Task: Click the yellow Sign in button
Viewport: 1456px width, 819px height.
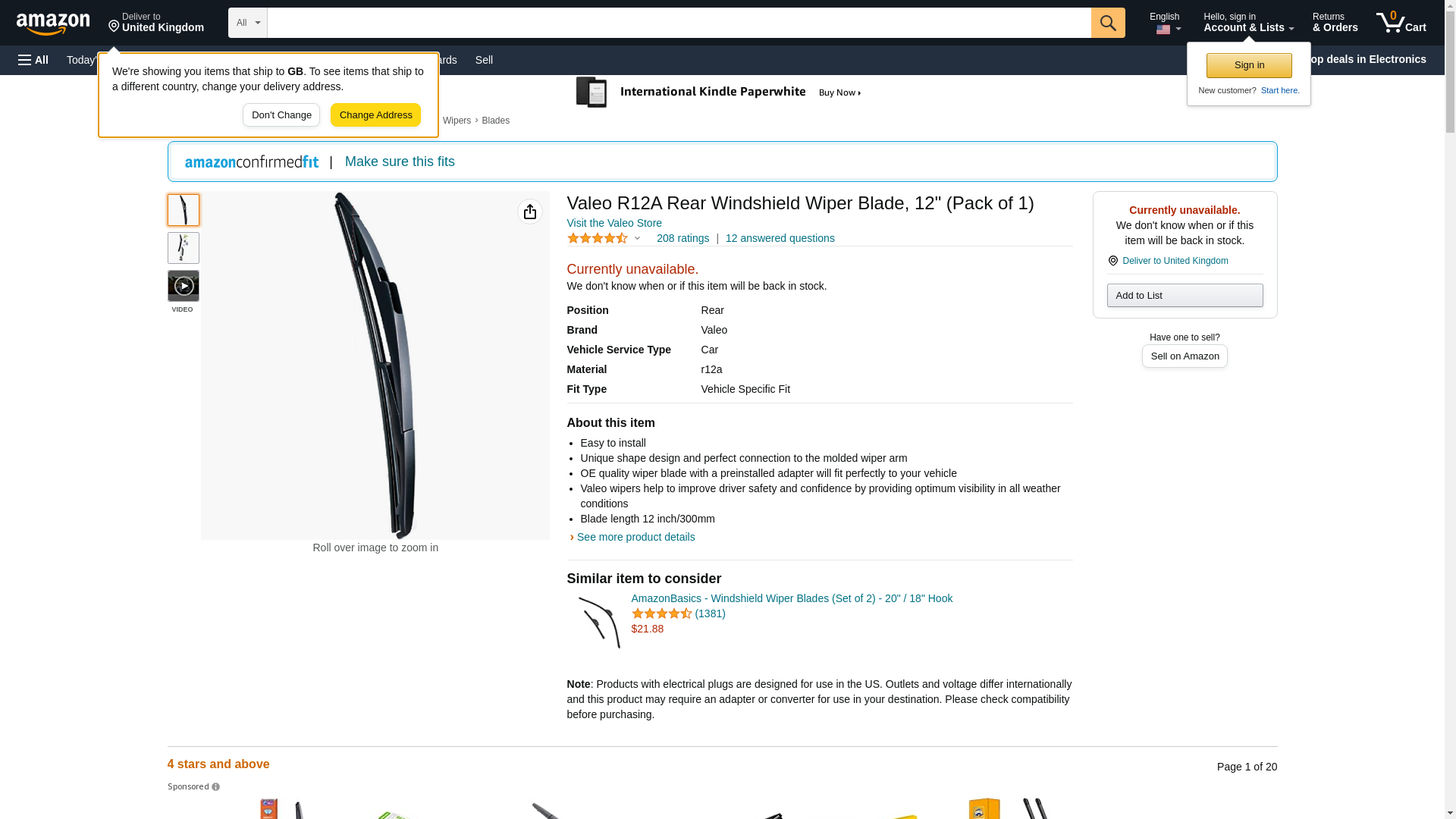Action: pyautogui.click(x=1249, y=65)
